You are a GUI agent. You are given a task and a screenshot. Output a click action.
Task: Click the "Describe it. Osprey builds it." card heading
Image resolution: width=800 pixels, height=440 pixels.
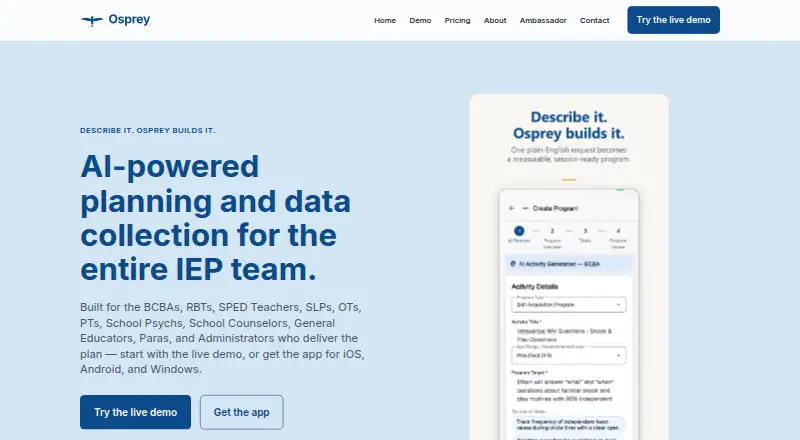tap(568, 126)
